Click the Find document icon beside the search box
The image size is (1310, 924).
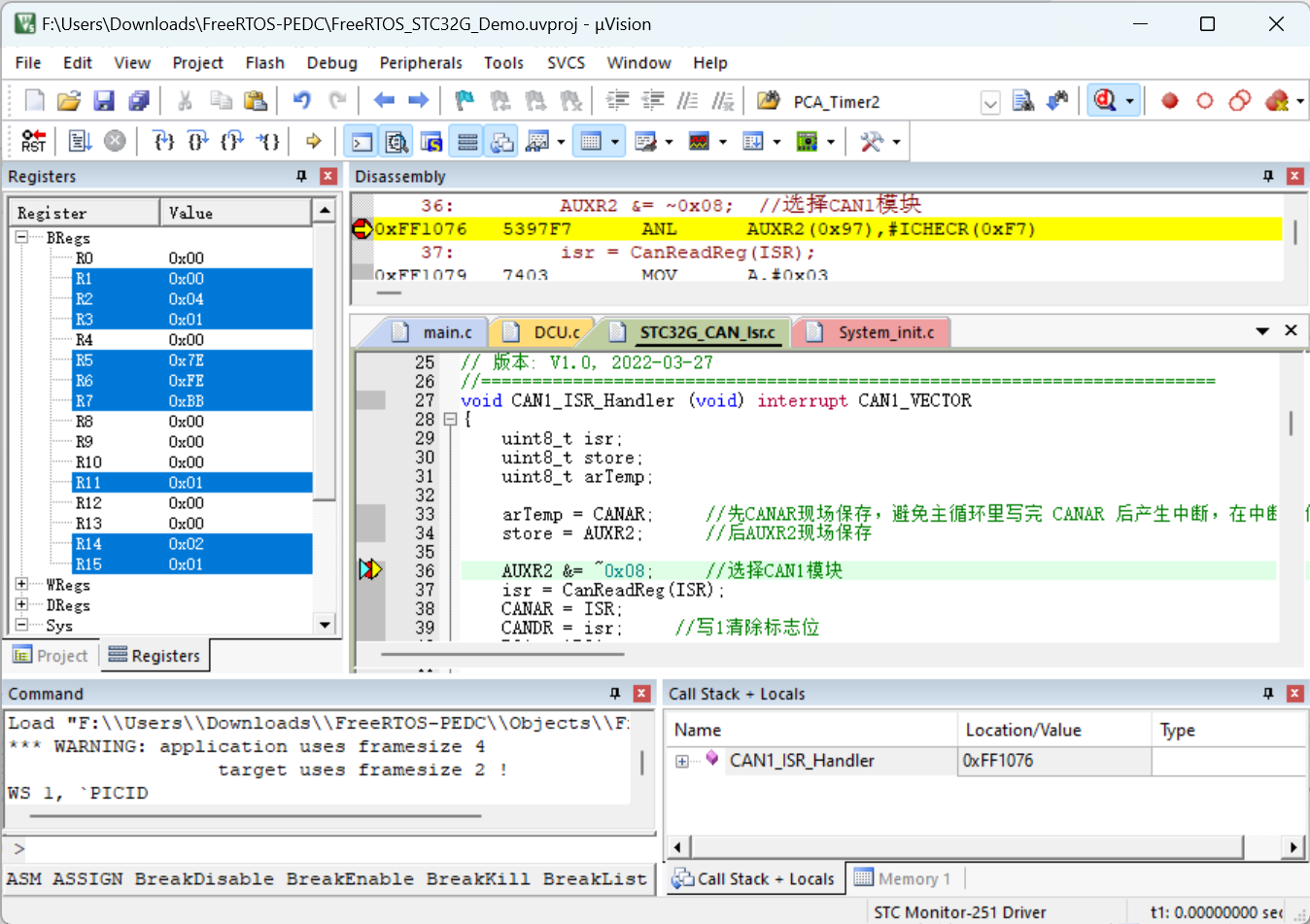(x=1022, y=101)
